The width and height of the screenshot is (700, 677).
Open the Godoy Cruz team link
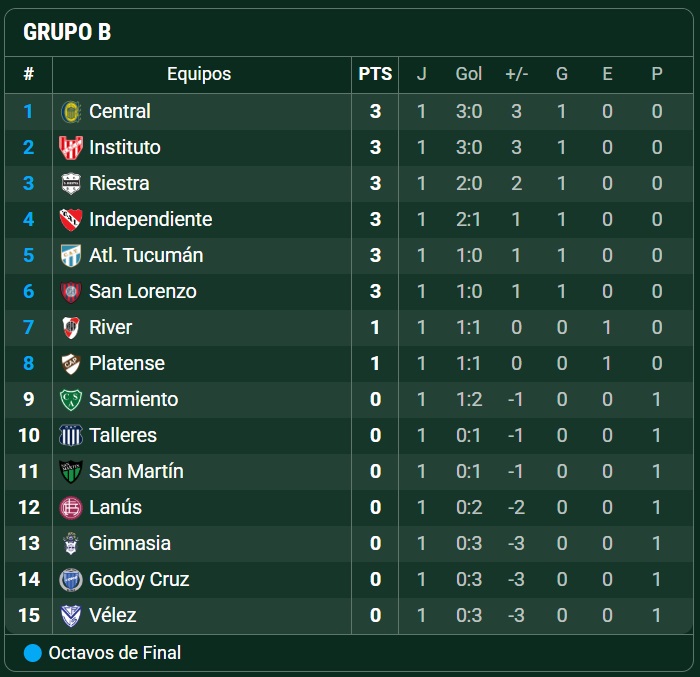pos(139,579)
